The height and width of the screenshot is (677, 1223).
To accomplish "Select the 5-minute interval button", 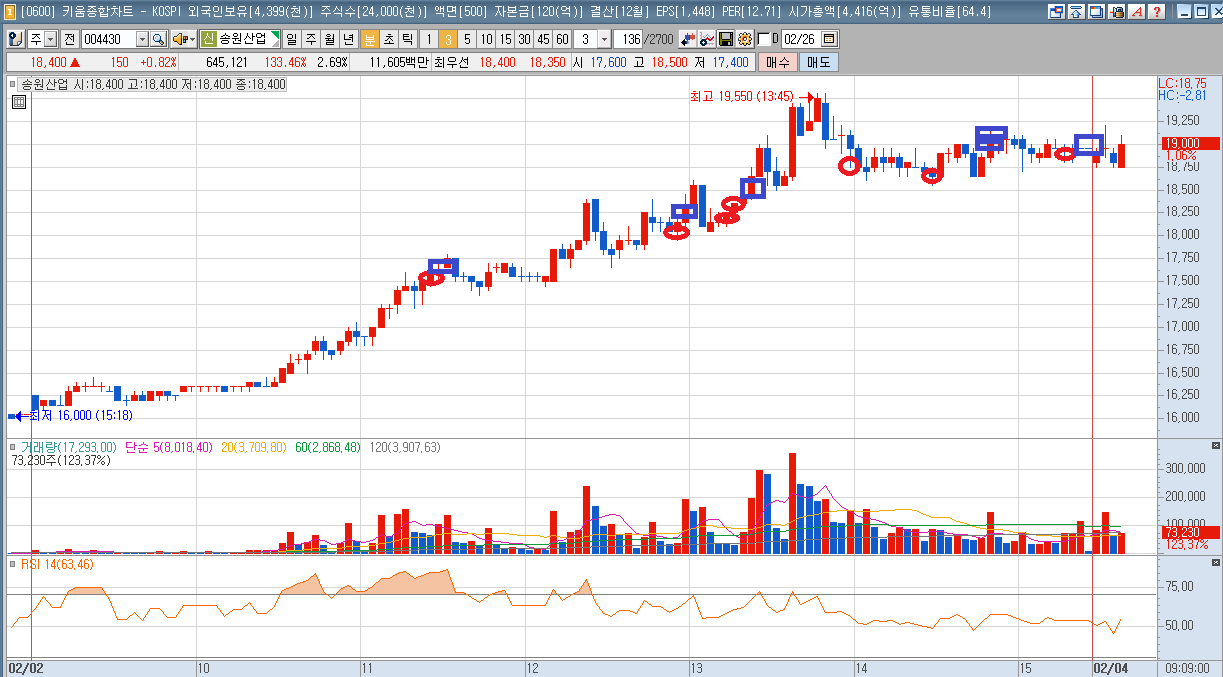I will [467, 39].
